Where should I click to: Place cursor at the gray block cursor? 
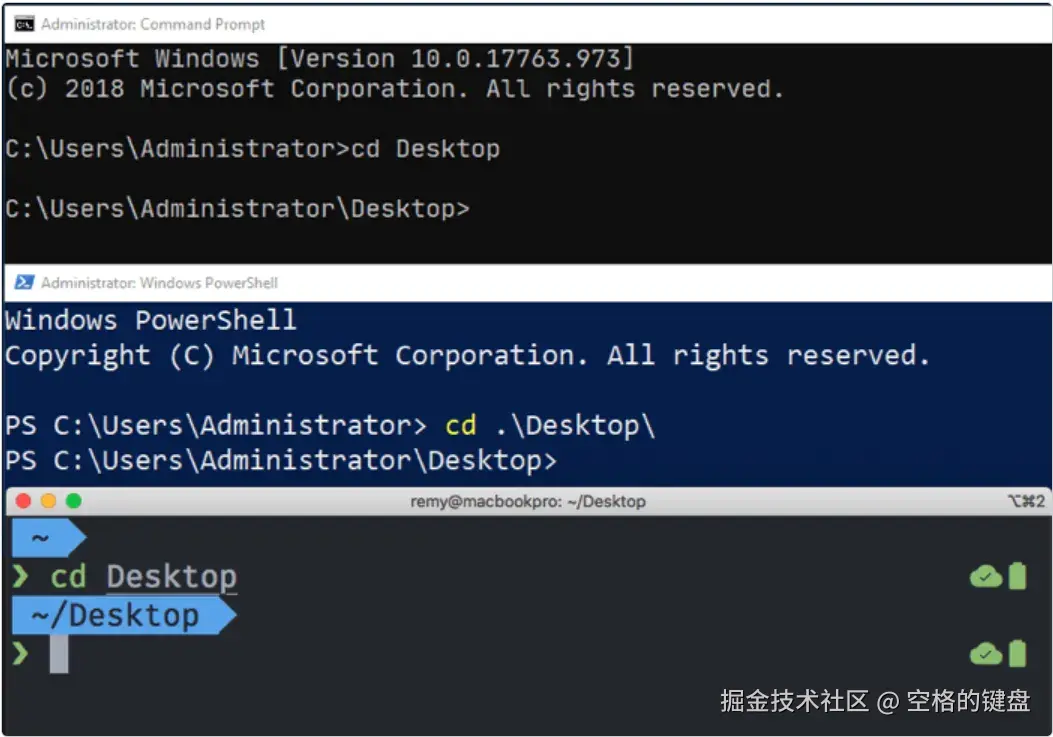(59, 654)
